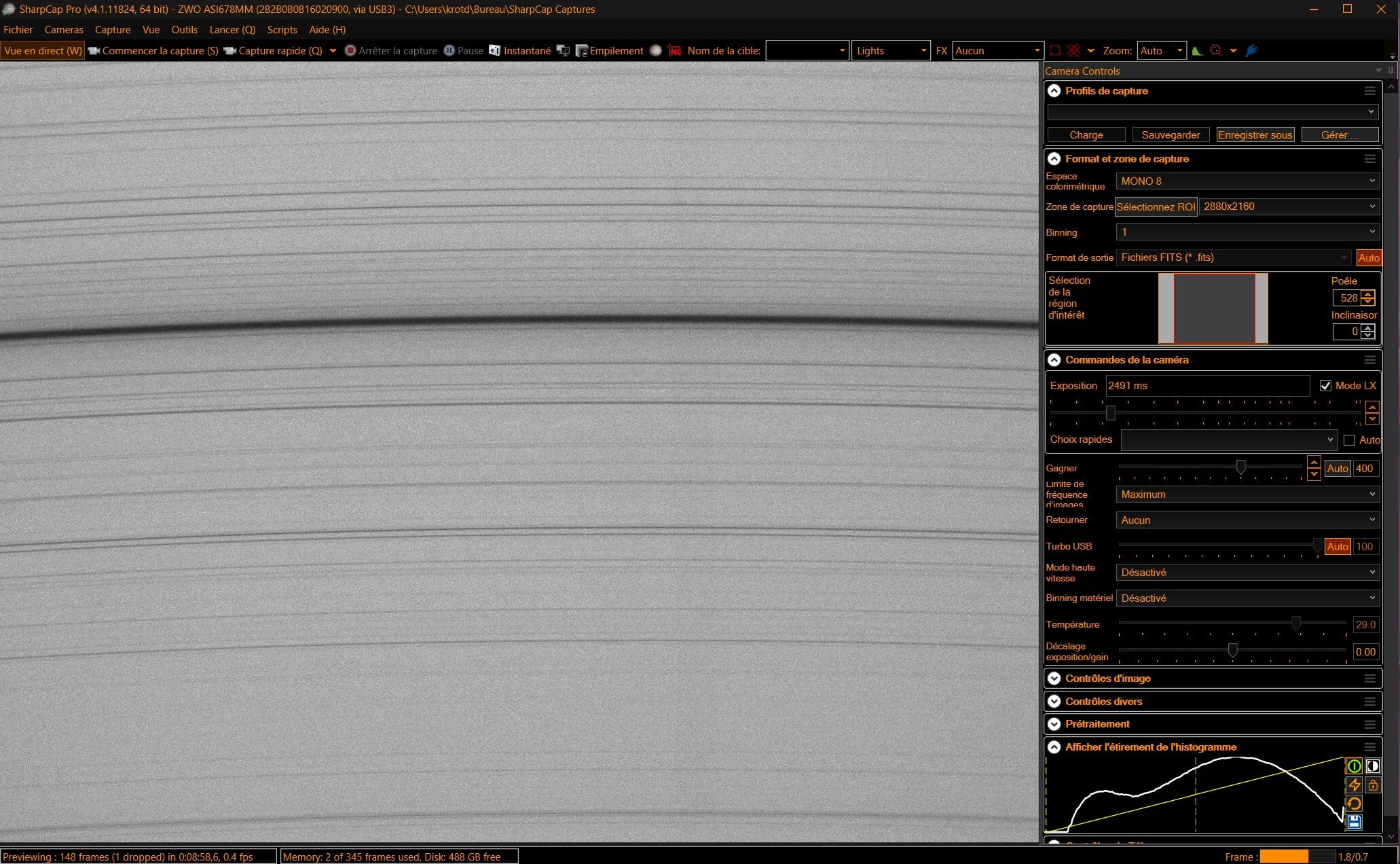
Task: Click the Gagner gain slider handle
Action: click(x=1240, y=467)
